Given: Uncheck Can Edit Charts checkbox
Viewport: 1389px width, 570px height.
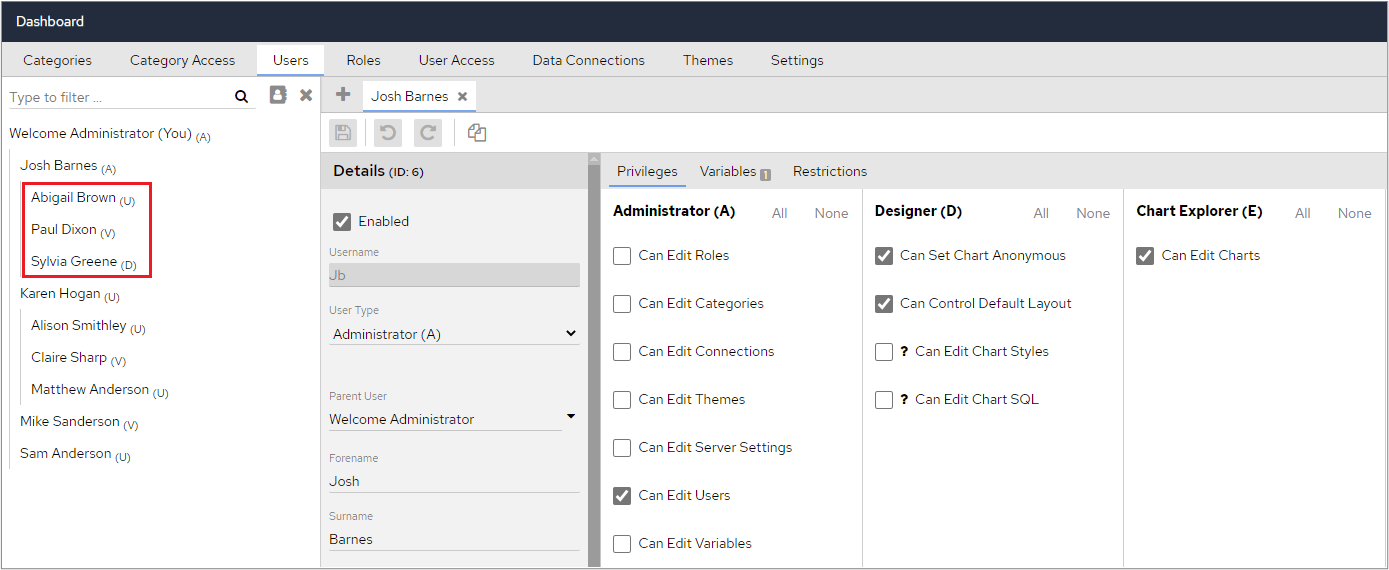Looking at the screenshot, I should point(1146,255).
